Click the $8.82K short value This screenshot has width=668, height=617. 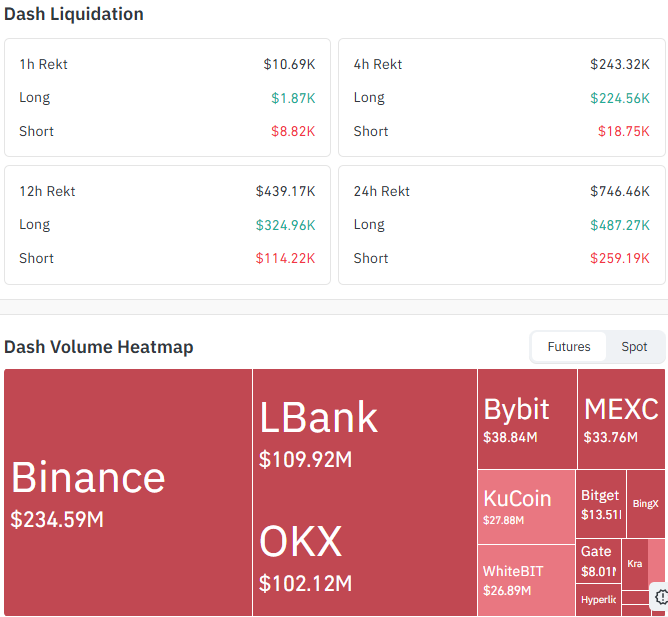tap(293, 131)
